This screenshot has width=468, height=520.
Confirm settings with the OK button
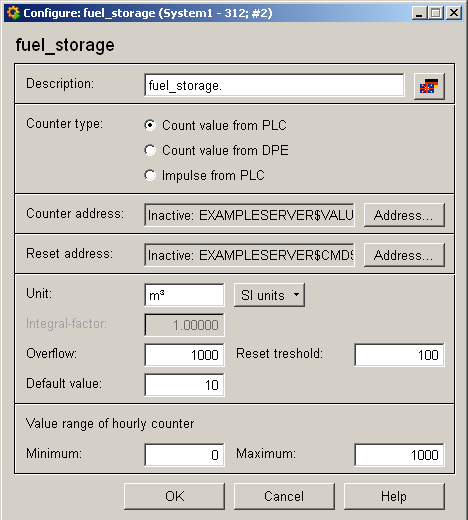click(x=174, y=496)
